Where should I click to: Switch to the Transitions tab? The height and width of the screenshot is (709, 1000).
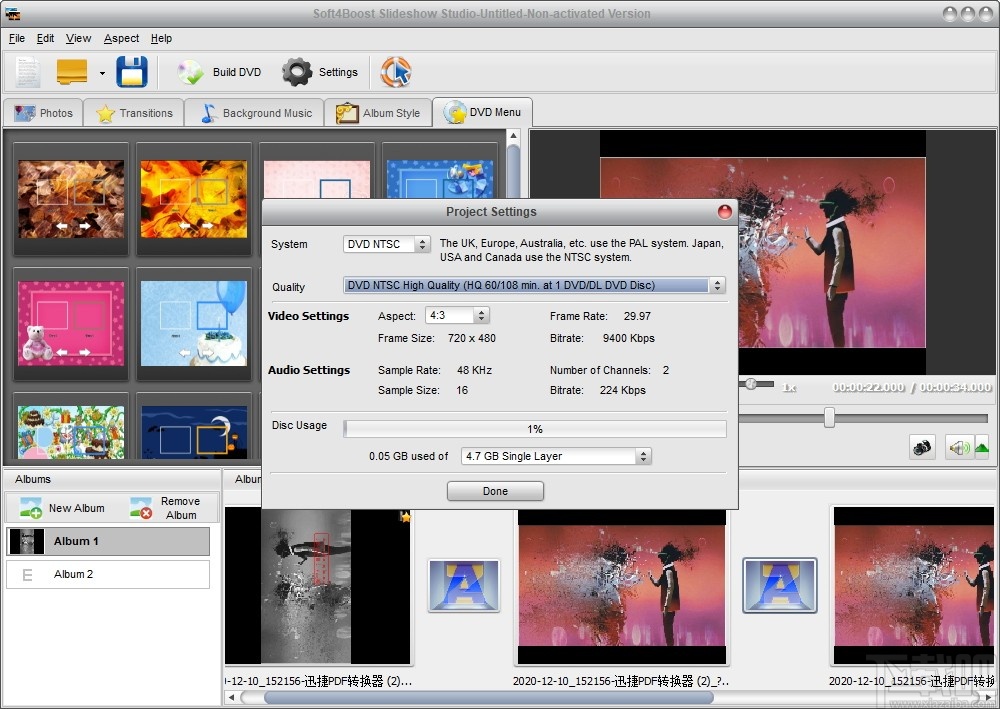tap(135, 113)
